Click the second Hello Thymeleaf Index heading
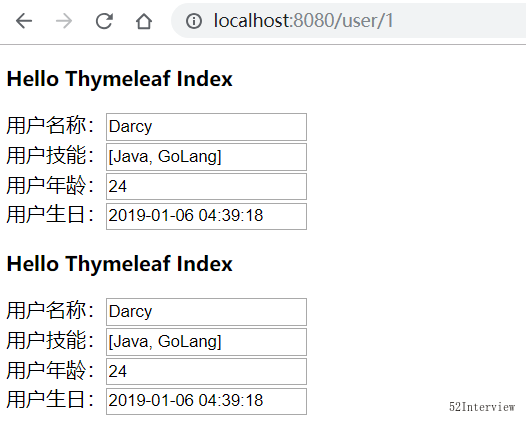Image resolution: width=526 pixels, height=423 pixels. (x=119, y=264)
